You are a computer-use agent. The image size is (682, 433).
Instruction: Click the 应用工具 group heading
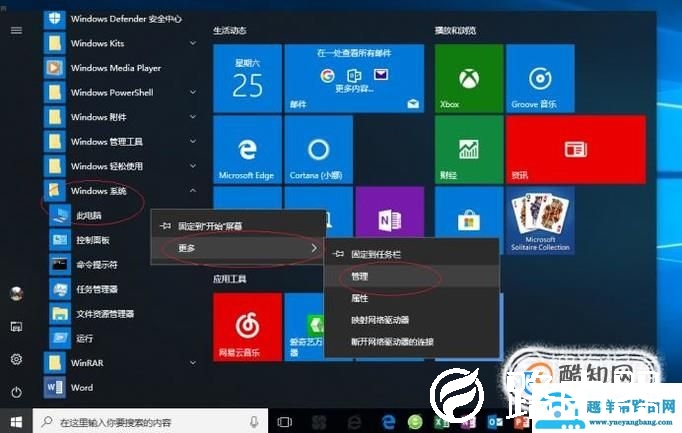pyautogui.click(x=230, y=279)
